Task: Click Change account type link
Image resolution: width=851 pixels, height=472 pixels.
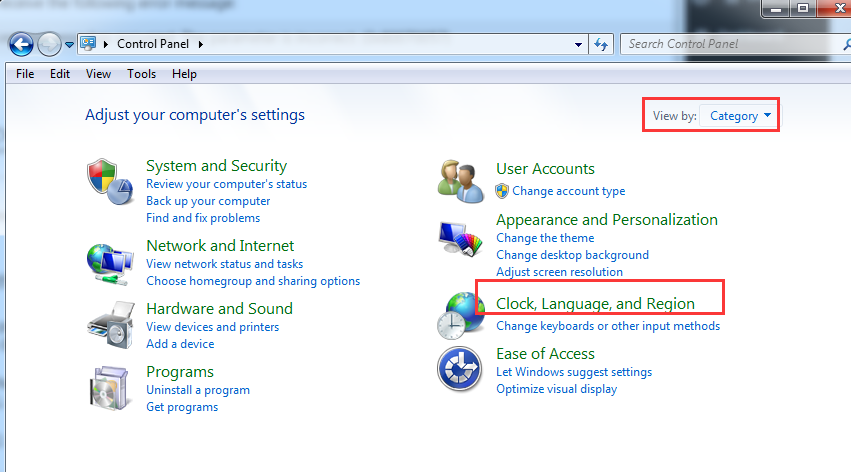Action: click(568, 191)
